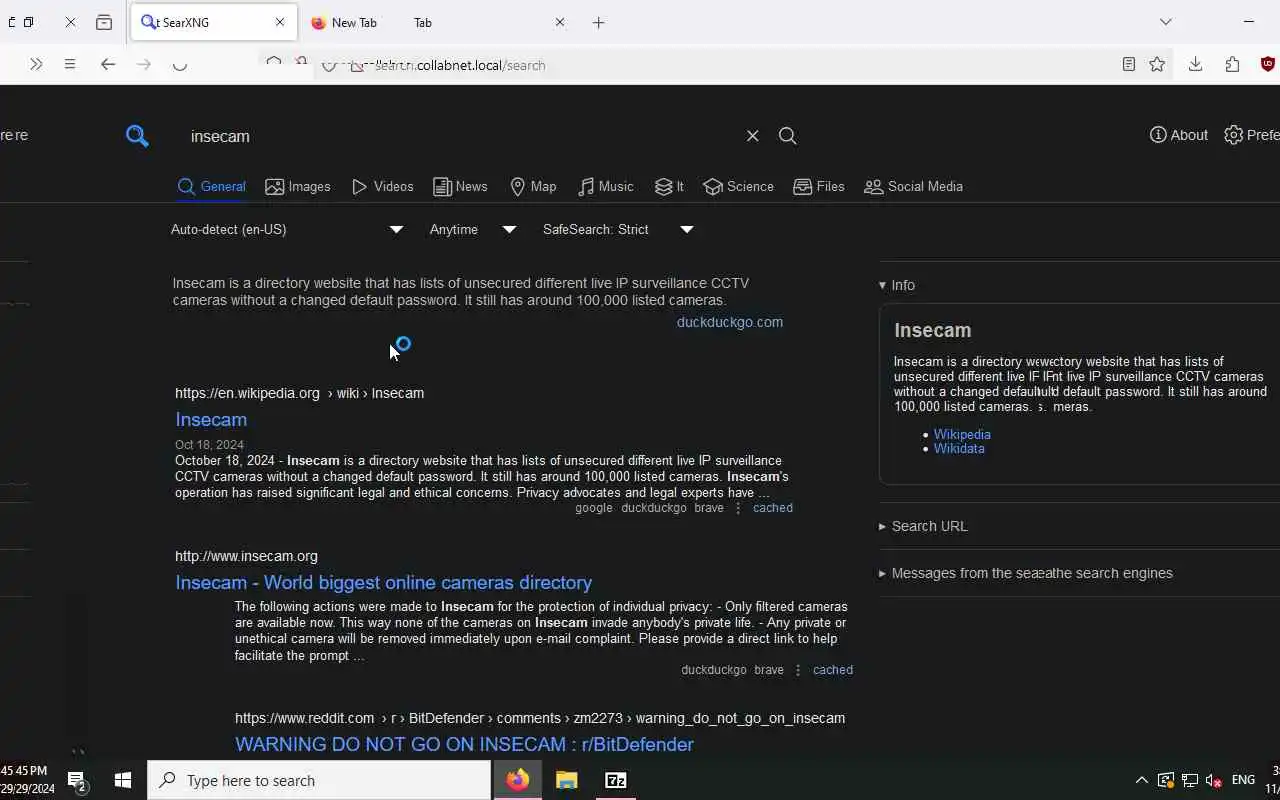
Task: Click the taskbar search box
Action: point(319,780)
